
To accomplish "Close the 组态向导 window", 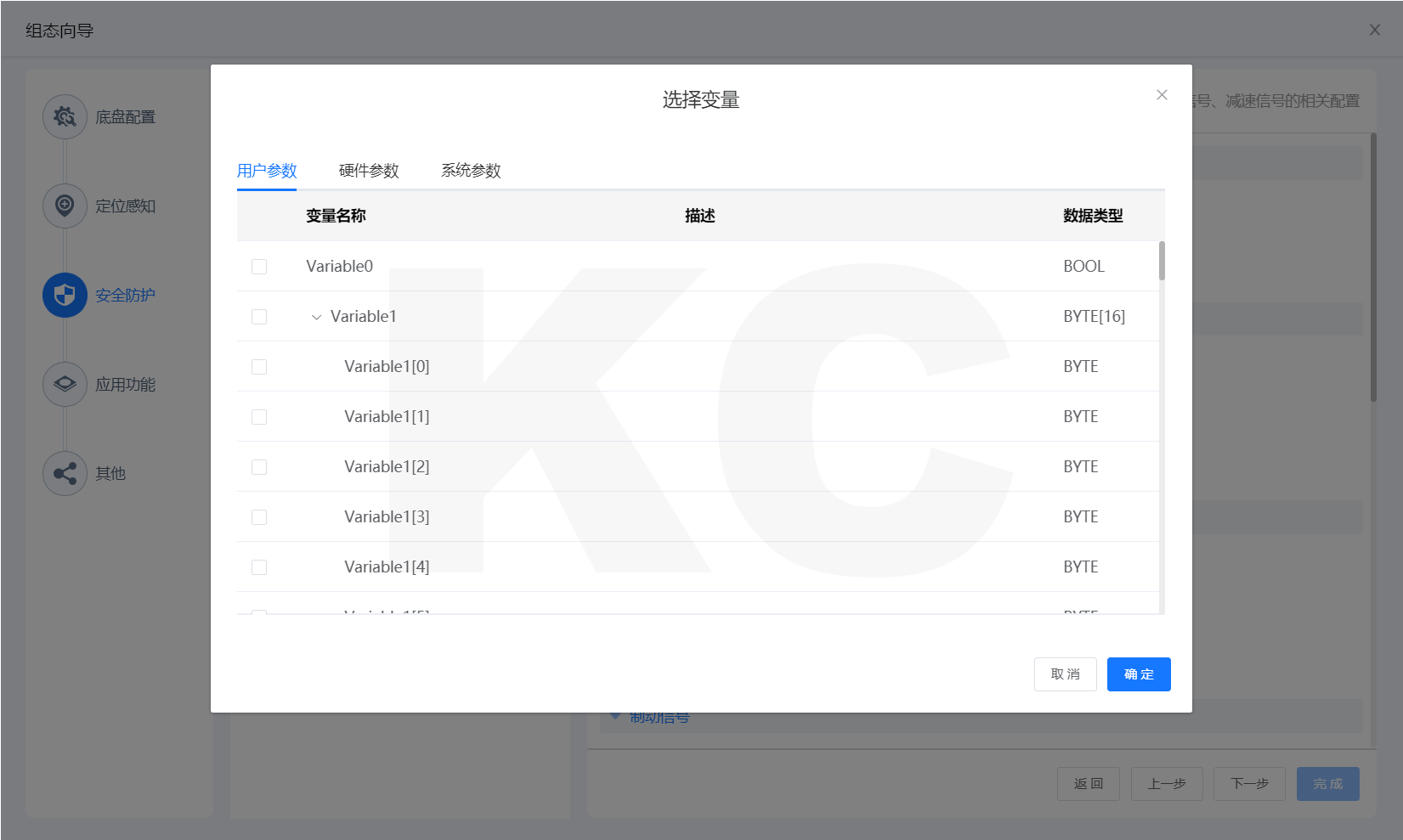I will tap(1374, 30).
